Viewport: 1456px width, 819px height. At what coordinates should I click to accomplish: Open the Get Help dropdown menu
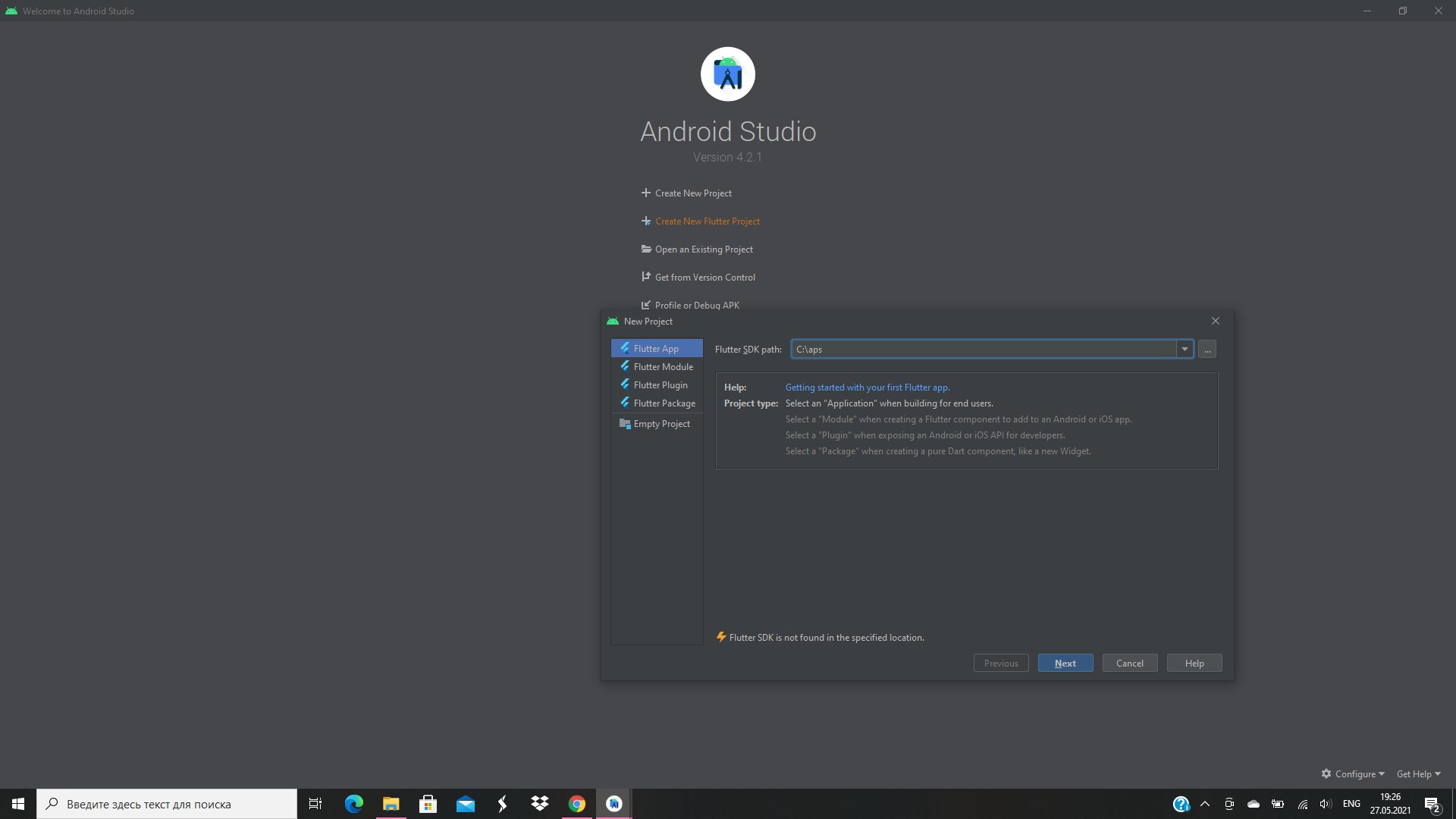[x=1418, y=773]
